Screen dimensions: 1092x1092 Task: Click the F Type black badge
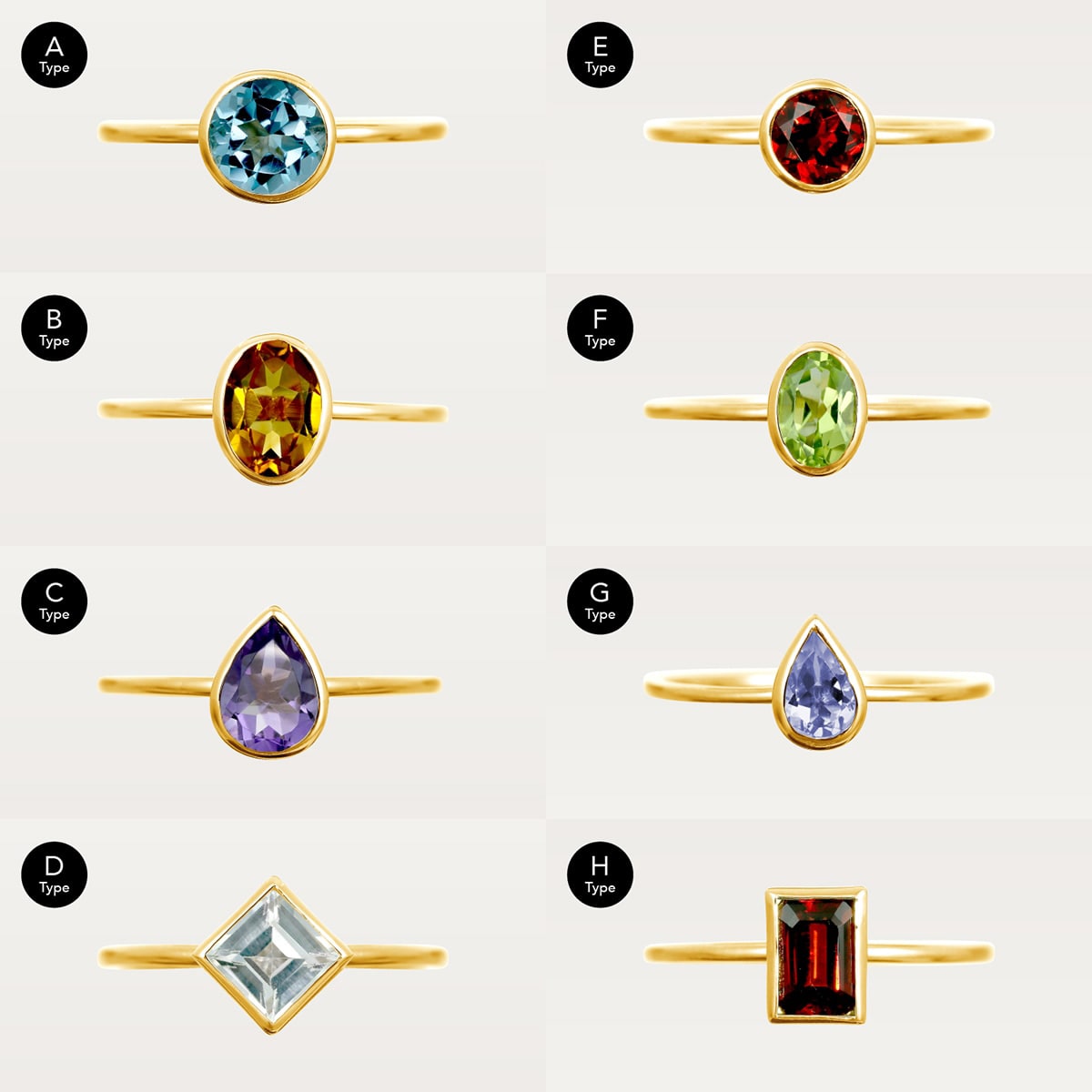coord(600,328)
